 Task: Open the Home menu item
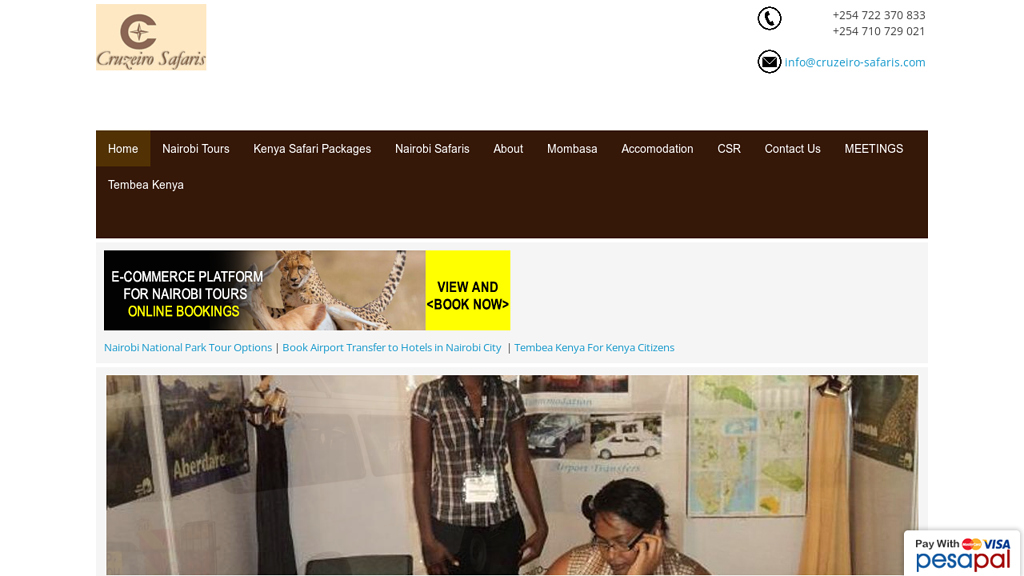(123, 148)
